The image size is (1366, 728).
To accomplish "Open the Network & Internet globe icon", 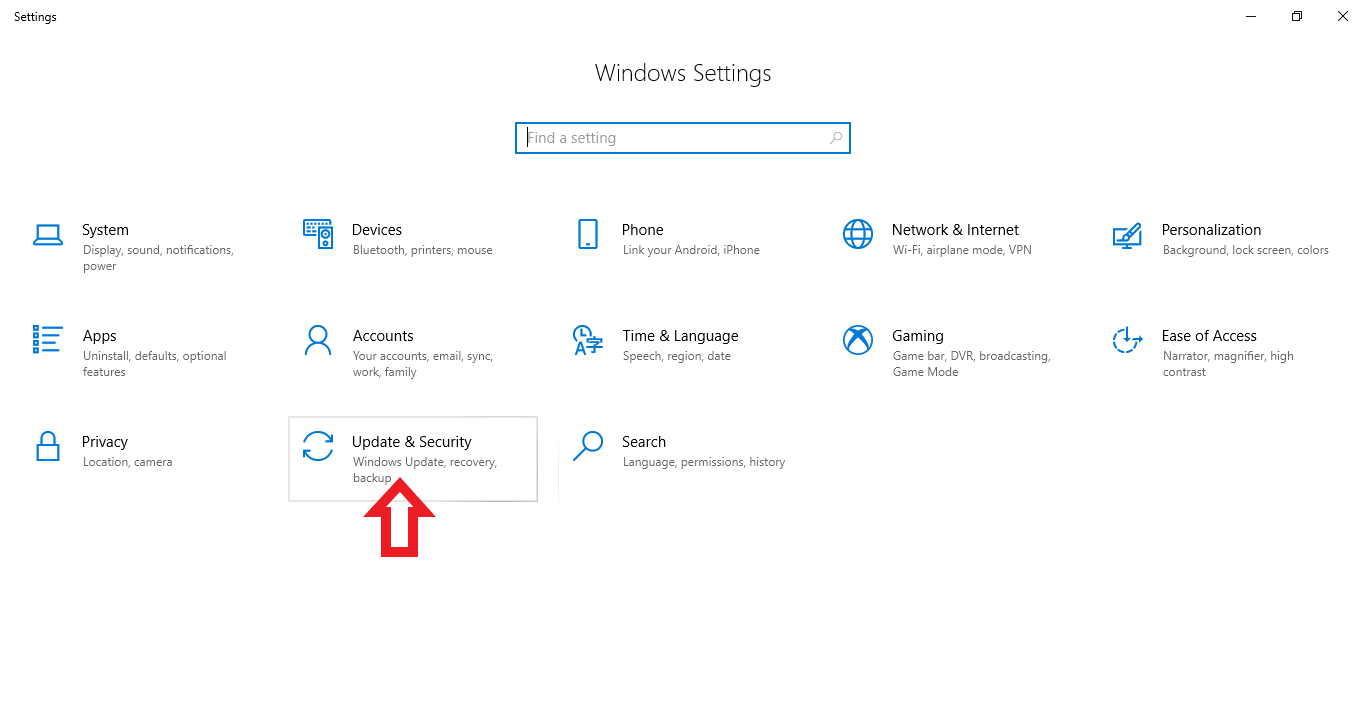I will [858, 235].
